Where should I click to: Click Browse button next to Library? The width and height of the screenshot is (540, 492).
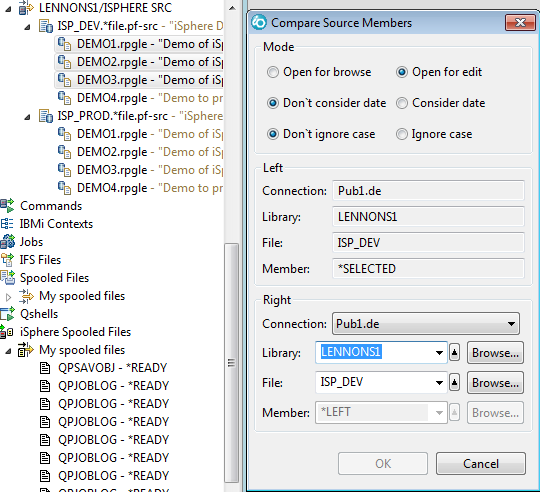495,353
